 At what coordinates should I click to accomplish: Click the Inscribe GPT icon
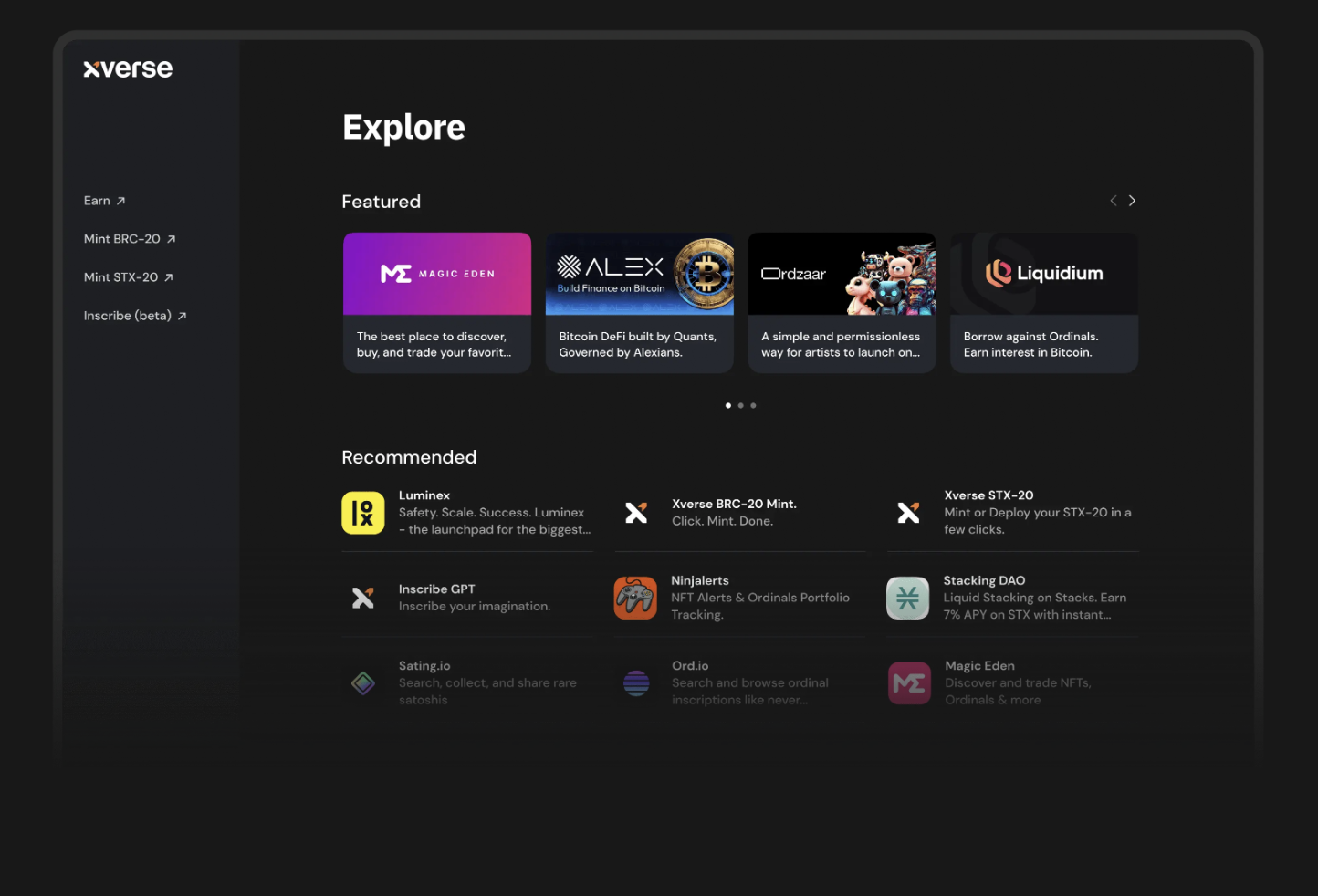362,598
